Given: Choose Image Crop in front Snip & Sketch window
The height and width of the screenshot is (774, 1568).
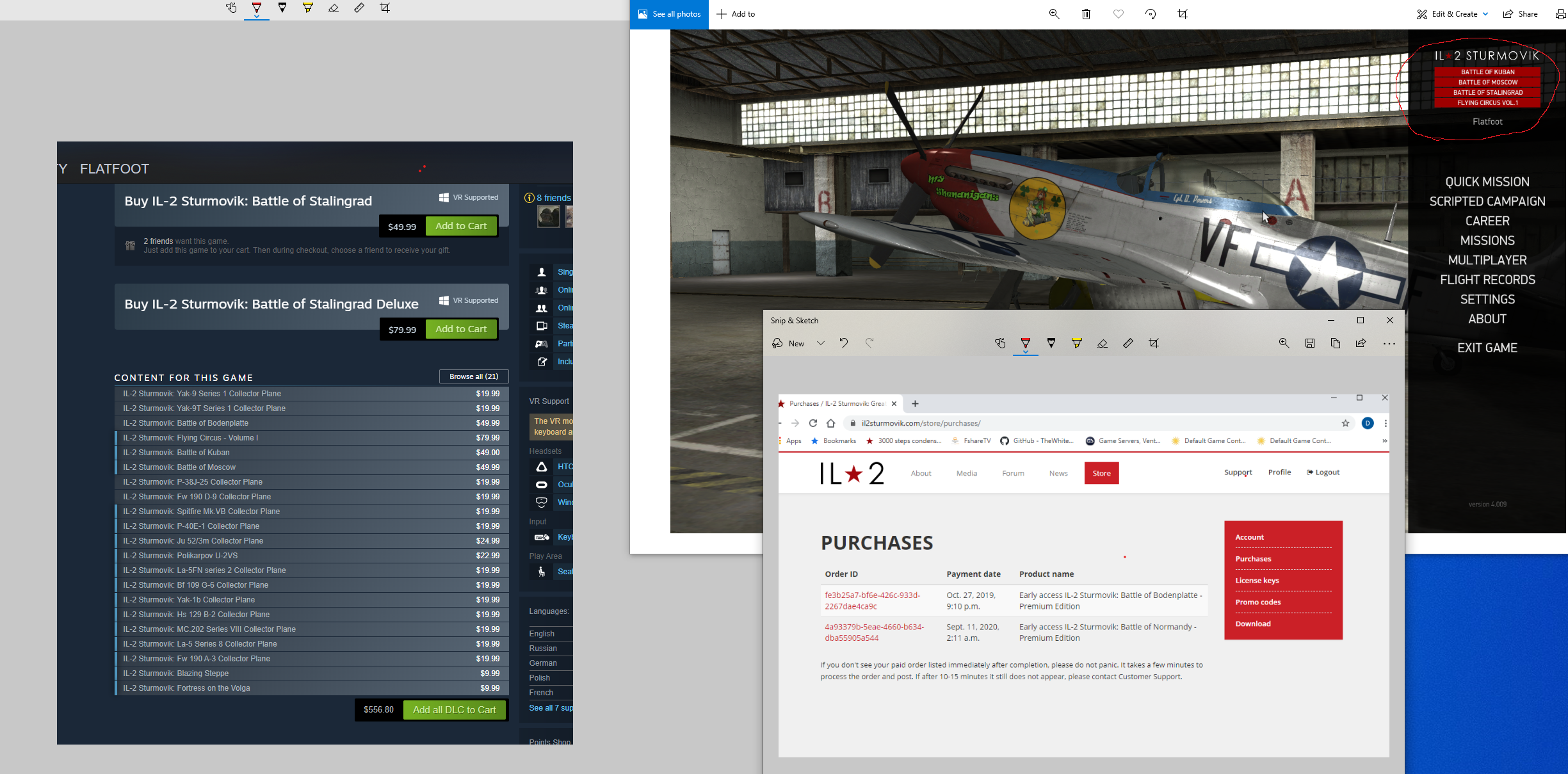Looking at the screenshot, I should [1154, 343].
